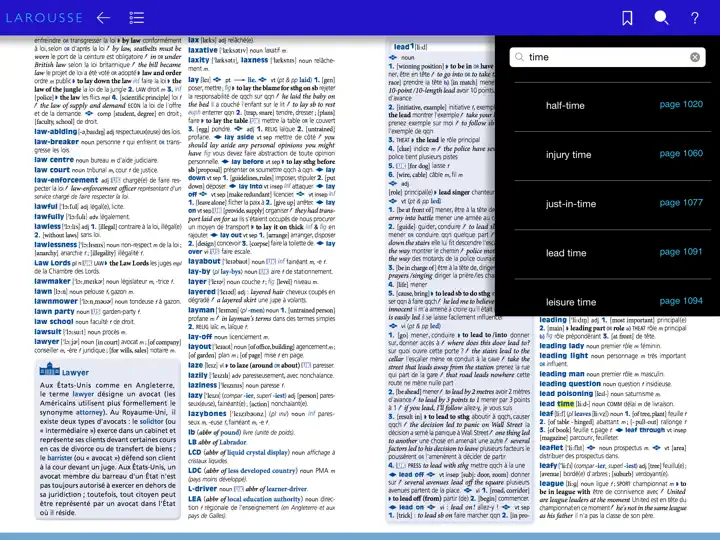Click the 'Law Lords' headword

pyautogui.click(x=52, y=263)
